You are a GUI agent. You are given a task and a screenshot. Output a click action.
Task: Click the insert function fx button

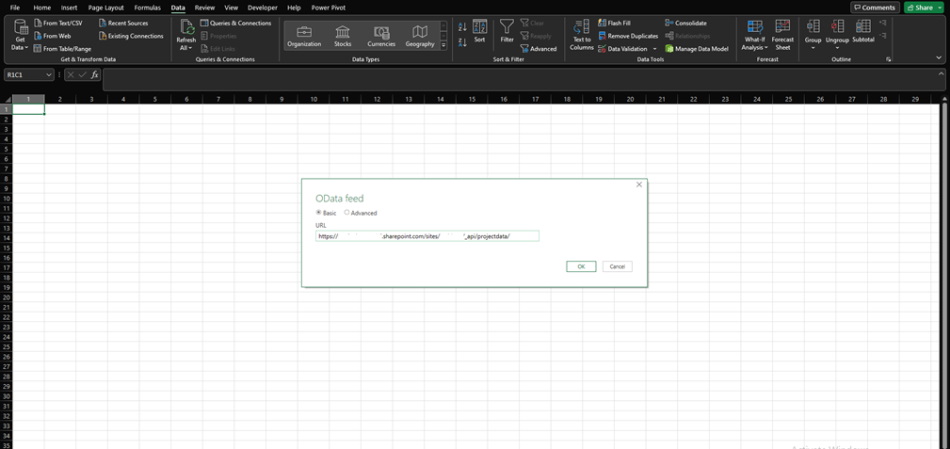click(x=95, y=75)
